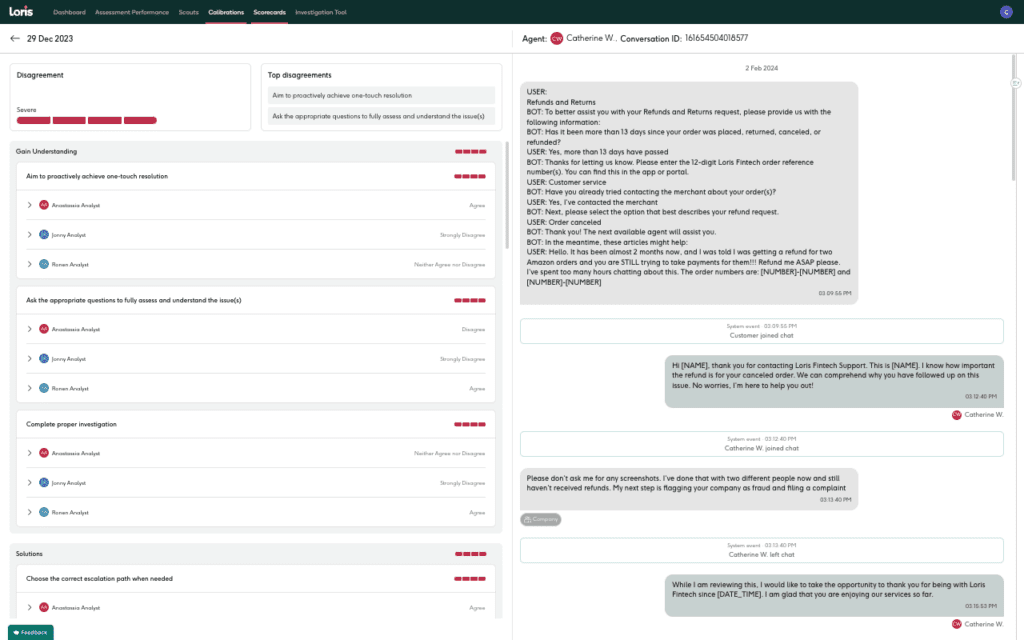This screenshot has width=1024, height=640.
Task: Click the Loris logo in the header
Action: tap(21, 12)
